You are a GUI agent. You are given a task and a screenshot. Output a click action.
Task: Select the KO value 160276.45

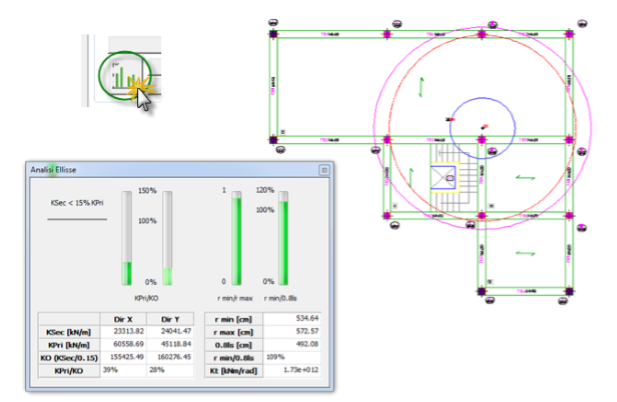click(x=174, y=357)
